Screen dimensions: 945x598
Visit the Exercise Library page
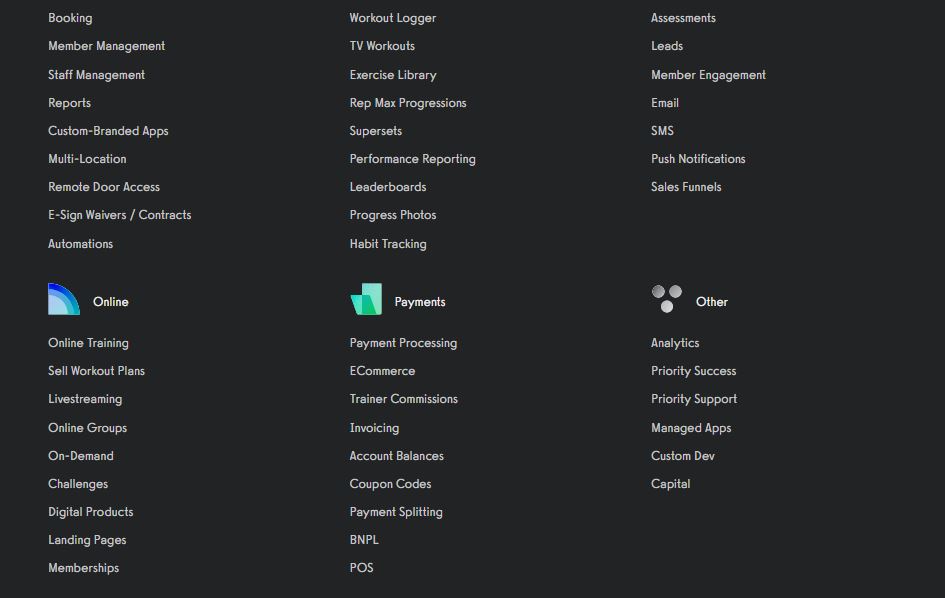point(393,75)
